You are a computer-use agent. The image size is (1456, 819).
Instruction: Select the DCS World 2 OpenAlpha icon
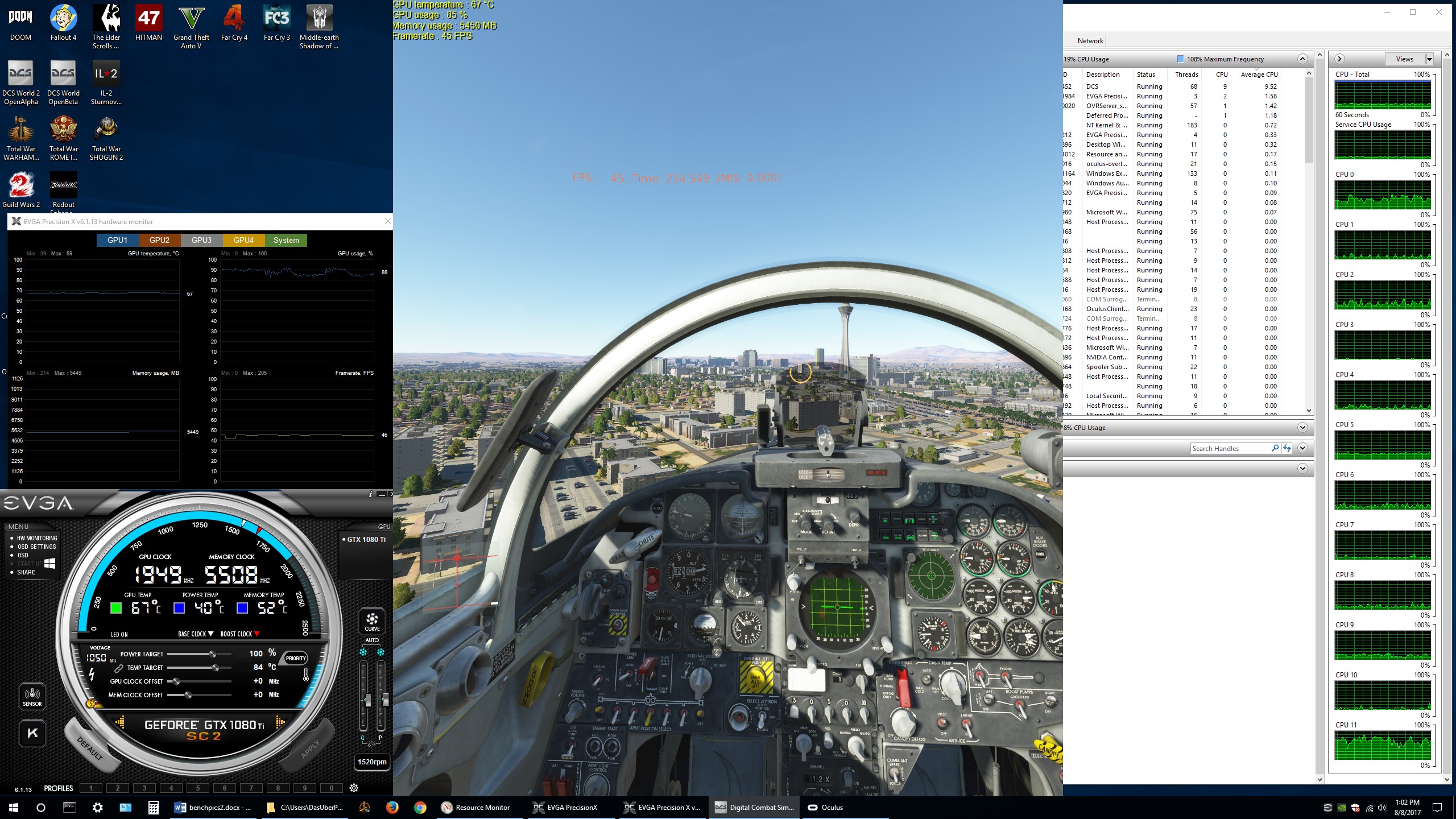pyautogui.click(x=21, y=82)
